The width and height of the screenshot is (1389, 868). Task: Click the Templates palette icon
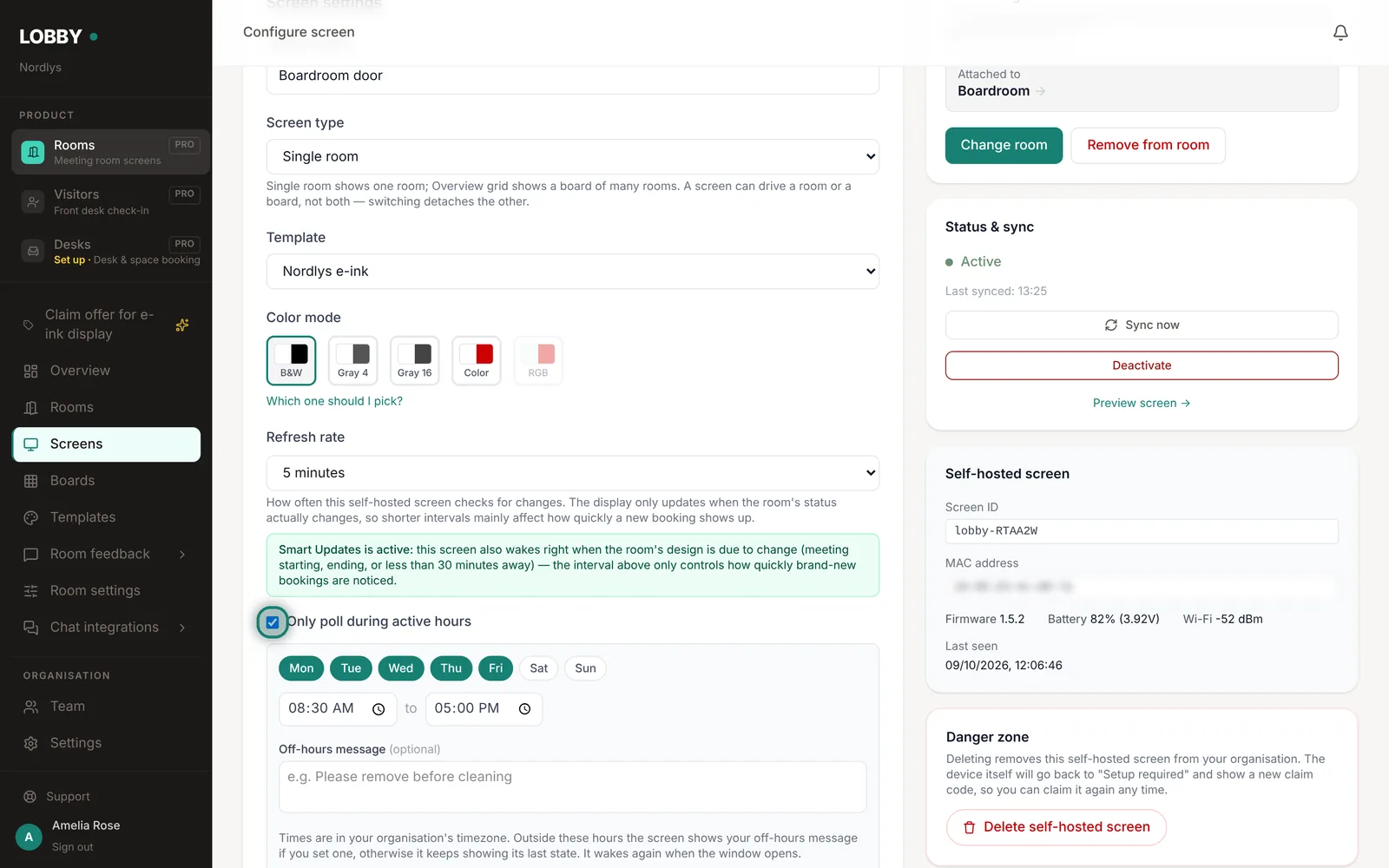[x=31, y=517]
